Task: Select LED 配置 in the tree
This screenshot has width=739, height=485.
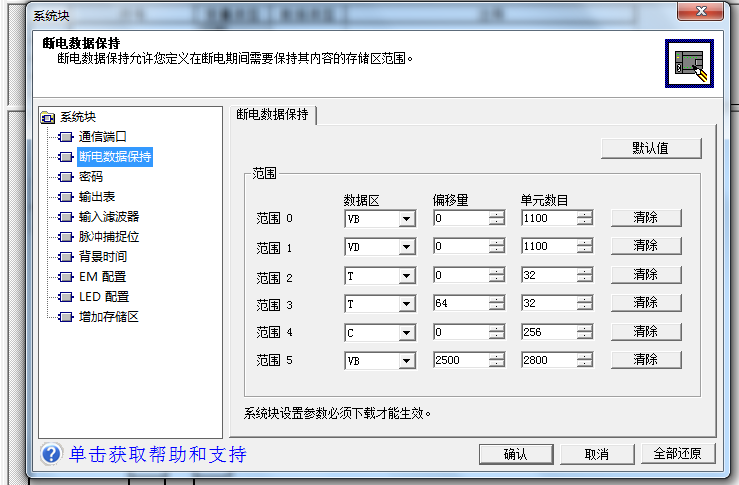Action: 103,297
